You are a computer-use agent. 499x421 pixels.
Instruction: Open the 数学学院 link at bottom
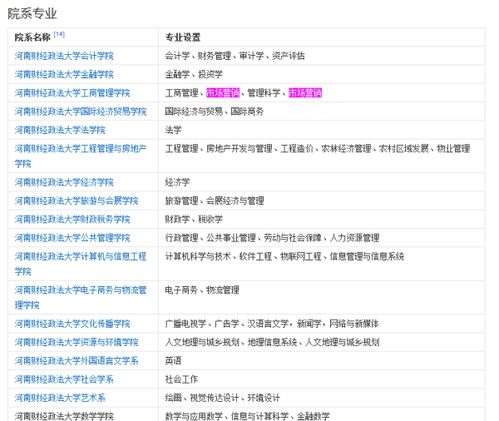point(64,416)
